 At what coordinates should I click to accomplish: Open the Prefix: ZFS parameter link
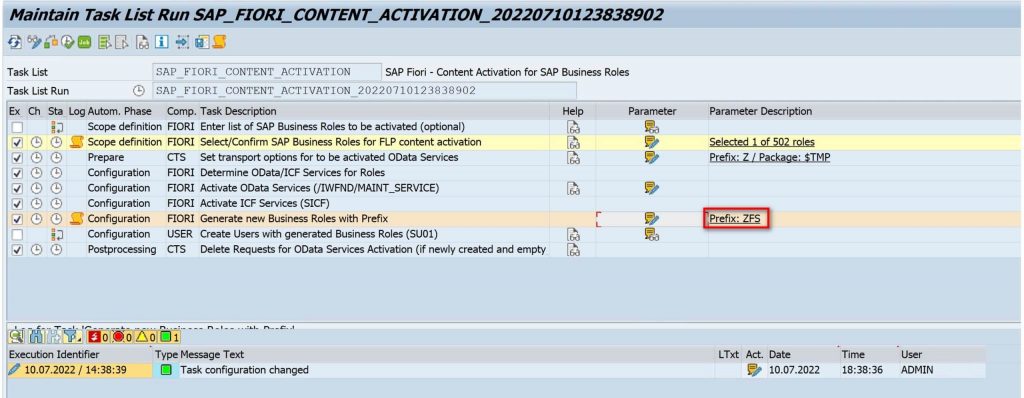pos(735,218)
